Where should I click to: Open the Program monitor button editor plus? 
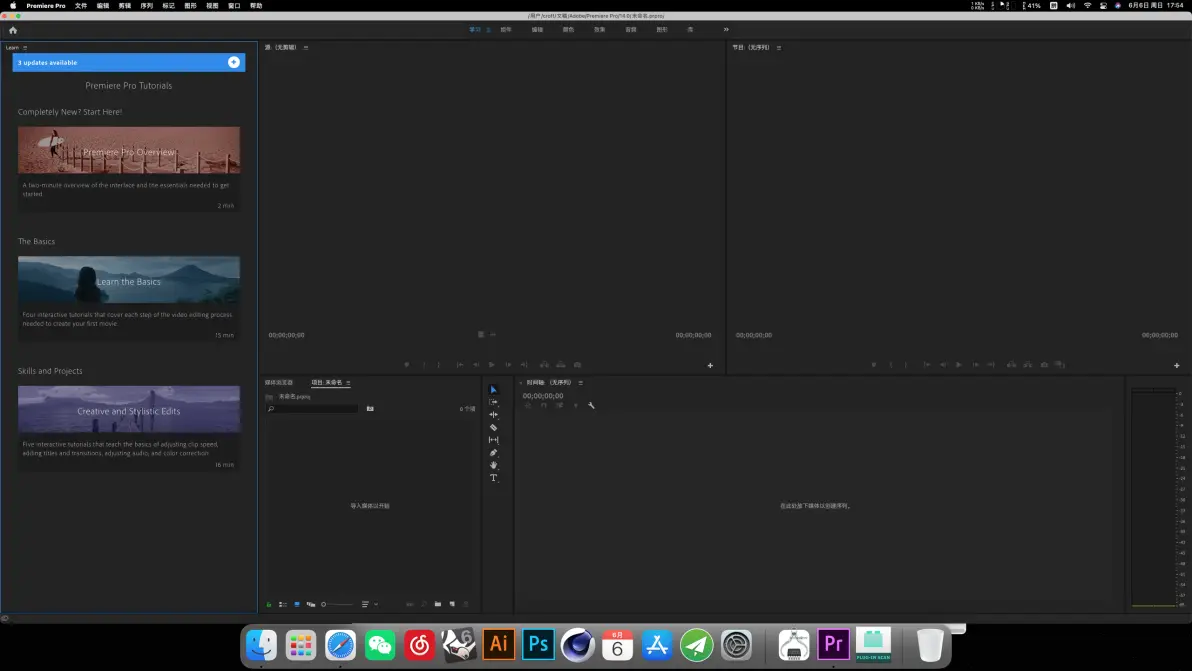pos(1177,366)
